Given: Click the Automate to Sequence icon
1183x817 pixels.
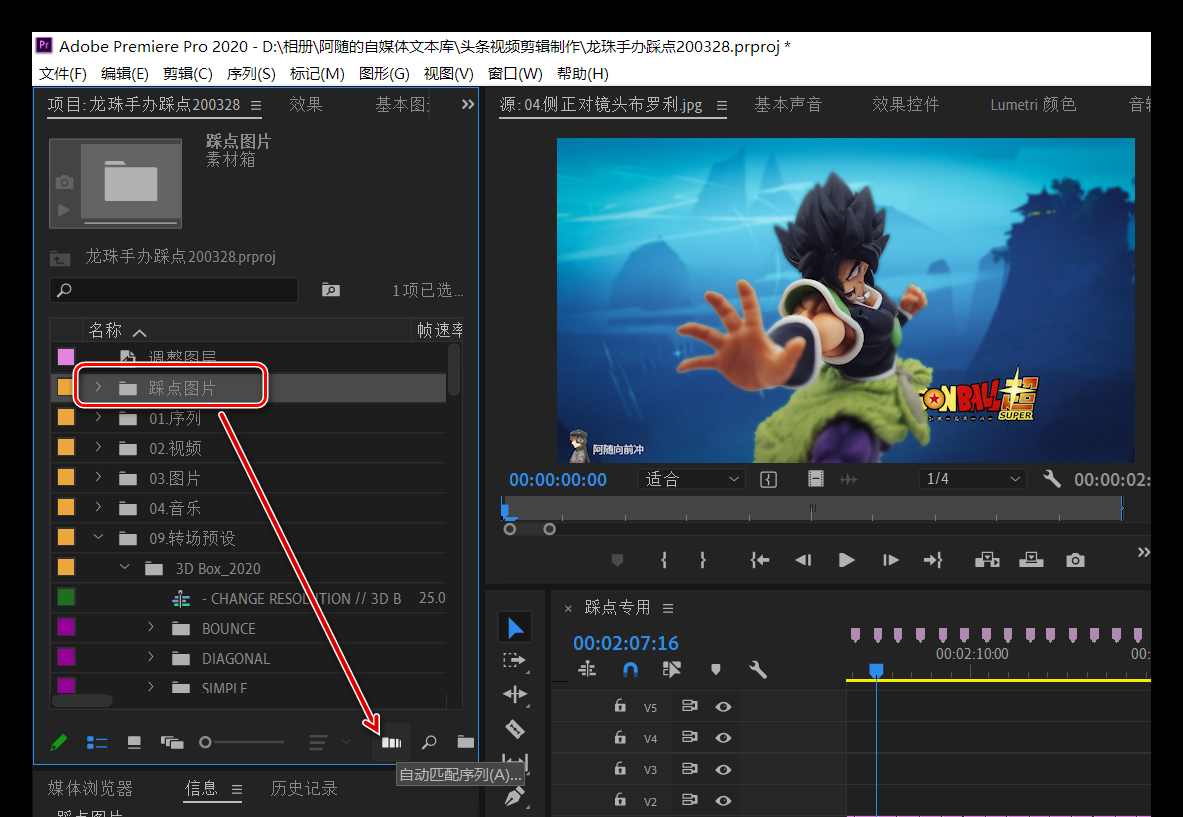Looking at the screenshot, I should pyautogui.click(x=391, y=742).
